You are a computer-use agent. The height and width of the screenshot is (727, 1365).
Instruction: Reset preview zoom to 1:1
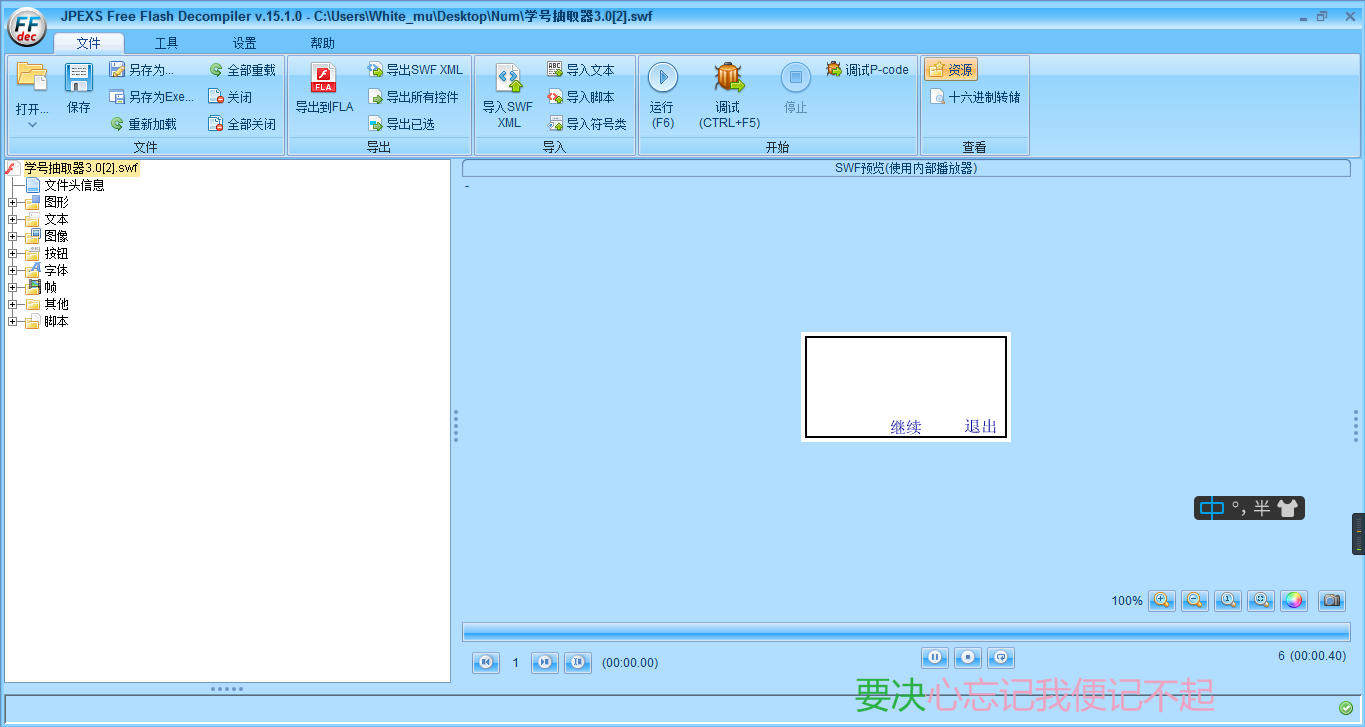point(1228,600)
